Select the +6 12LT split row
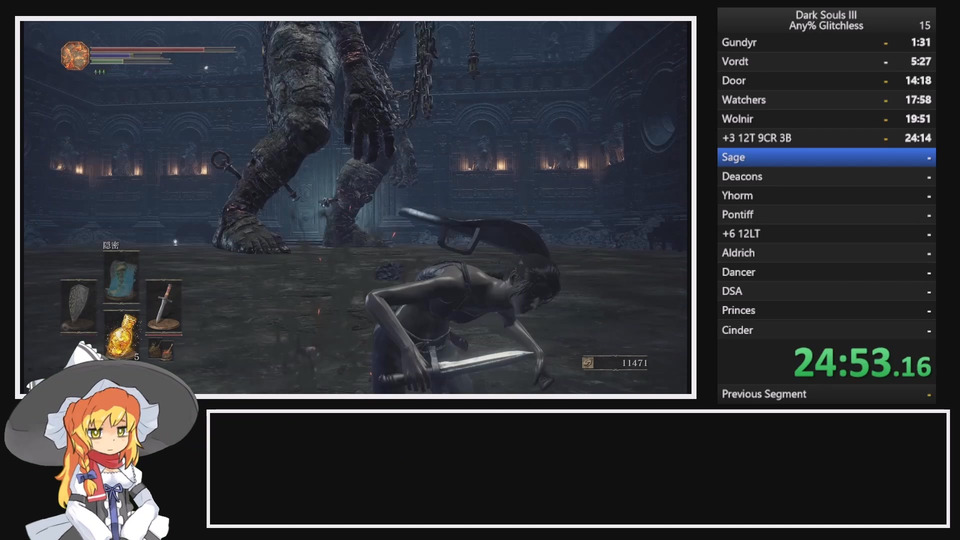Image resolution: width=960 pixels, height=540 pixels. point(826,234)
